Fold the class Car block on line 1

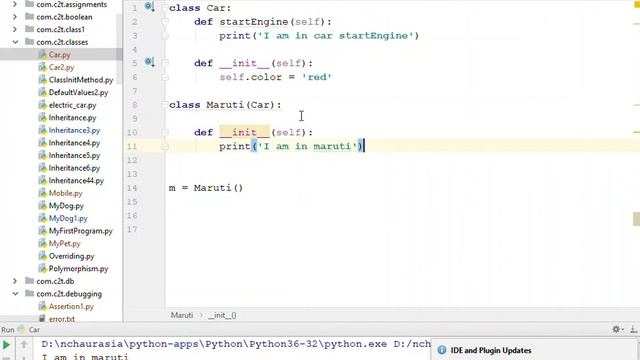(x=165, y=8)
